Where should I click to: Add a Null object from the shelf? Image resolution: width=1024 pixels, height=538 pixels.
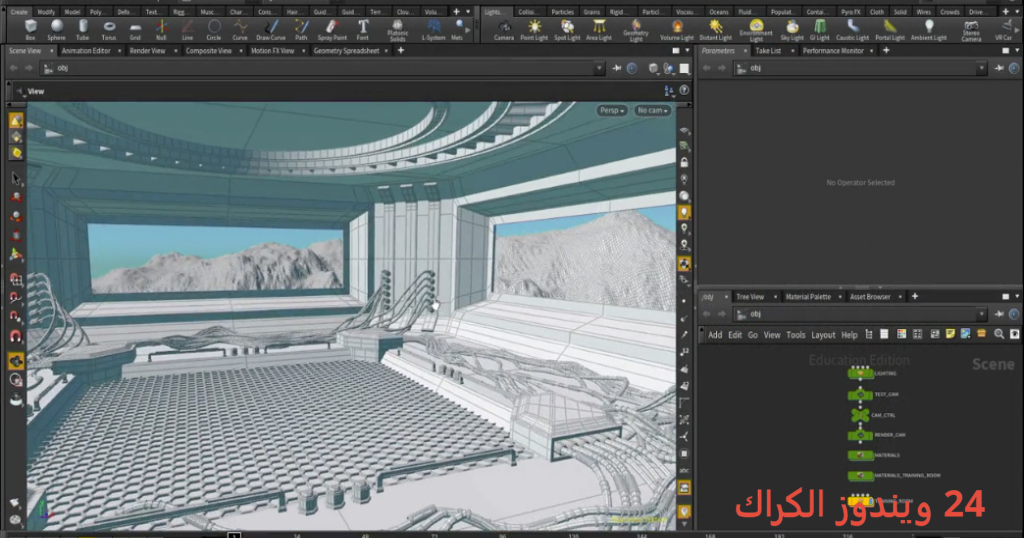(x=161, y=29)
